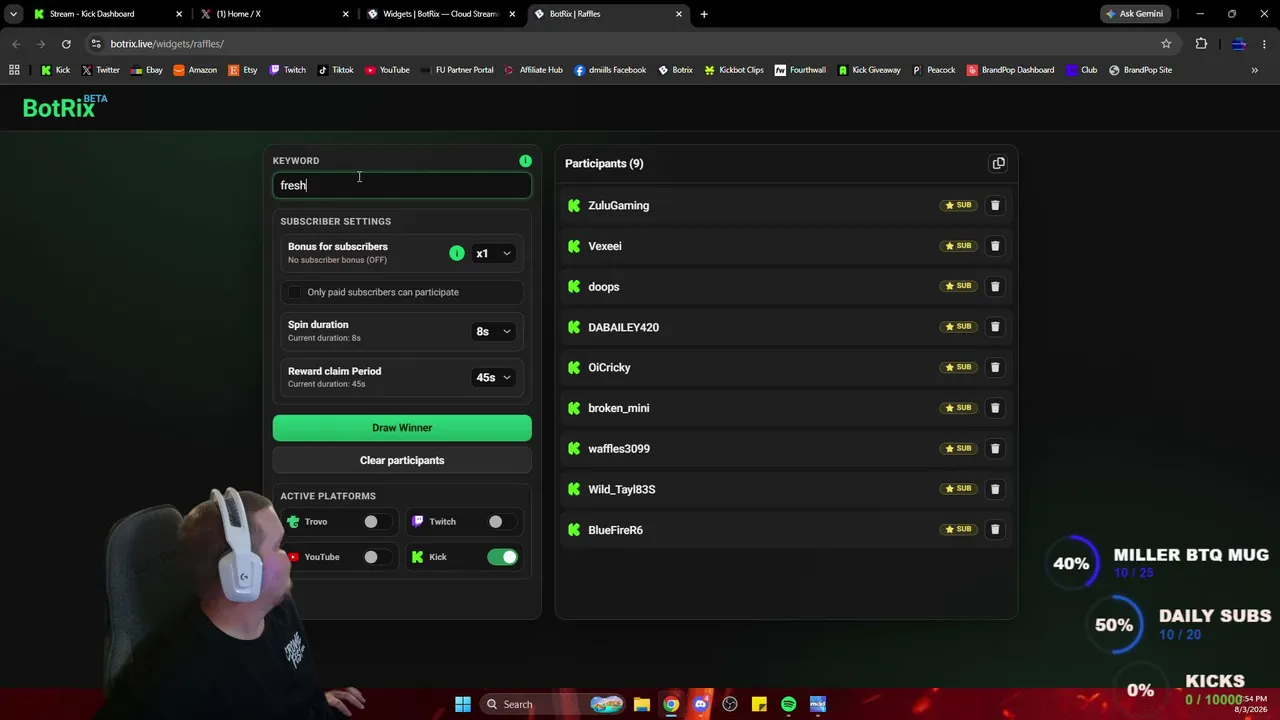Remove Wild_Tayl83S with the trash icon
The height and width of the screenshot is (720, 1280).
coord(995,489)
